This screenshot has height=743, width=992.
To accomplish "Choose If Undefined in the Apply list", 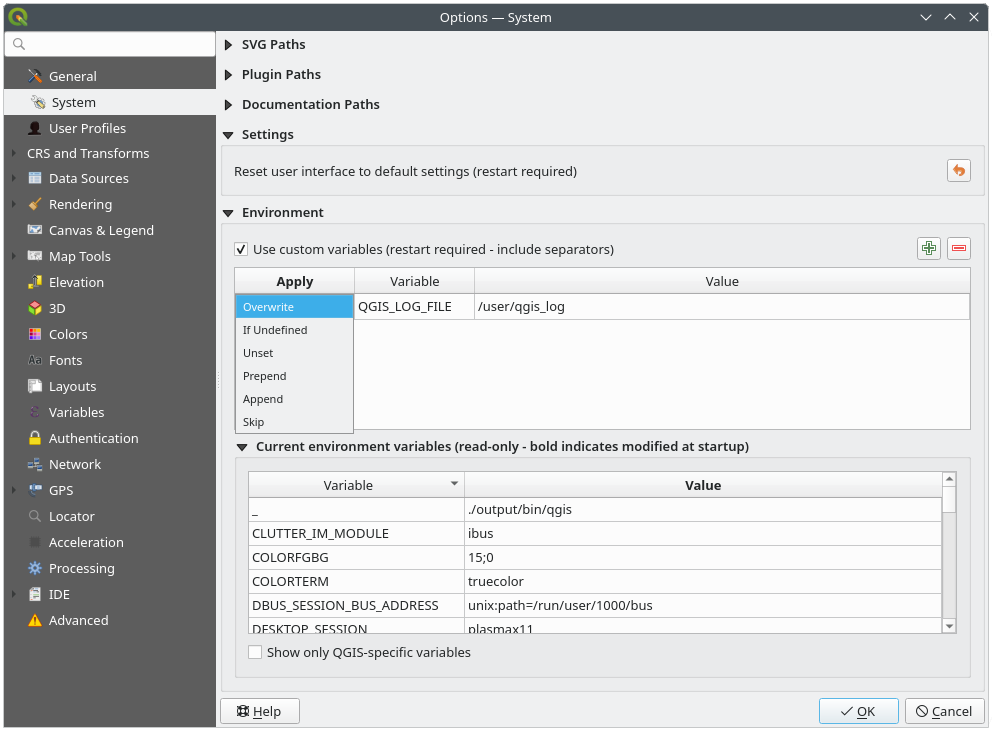I will point(275,330).
